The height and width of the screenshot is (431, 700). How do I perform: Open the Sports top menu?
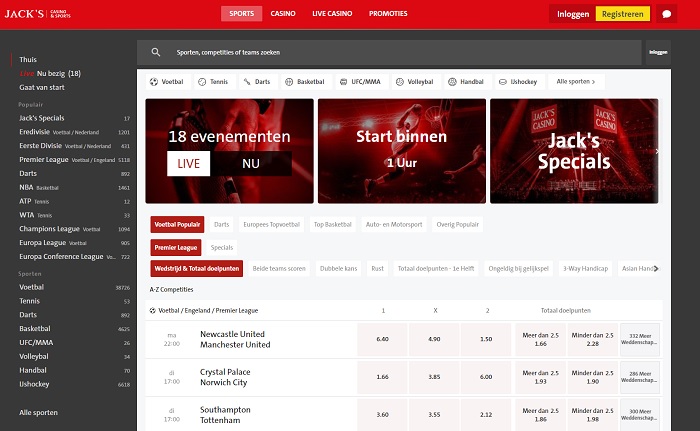(242, 13)
